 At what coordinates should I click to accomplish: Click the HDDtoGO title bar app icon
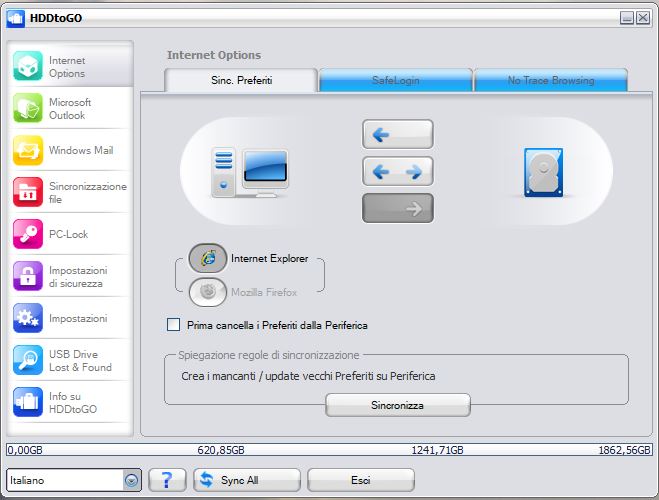click(16, 18)
